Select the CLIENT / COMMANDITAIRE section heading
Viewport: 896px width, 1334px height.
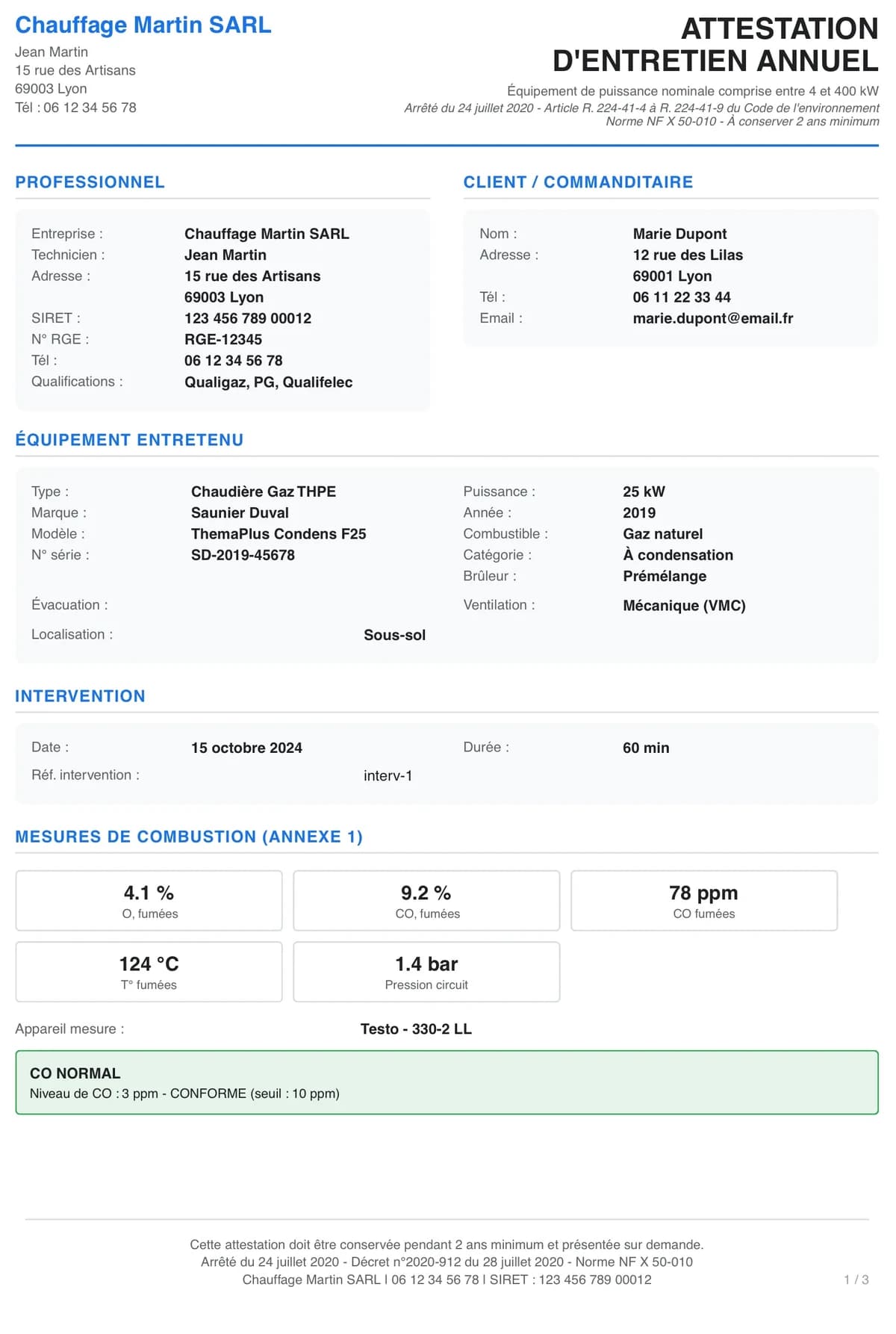coord(578,182)
